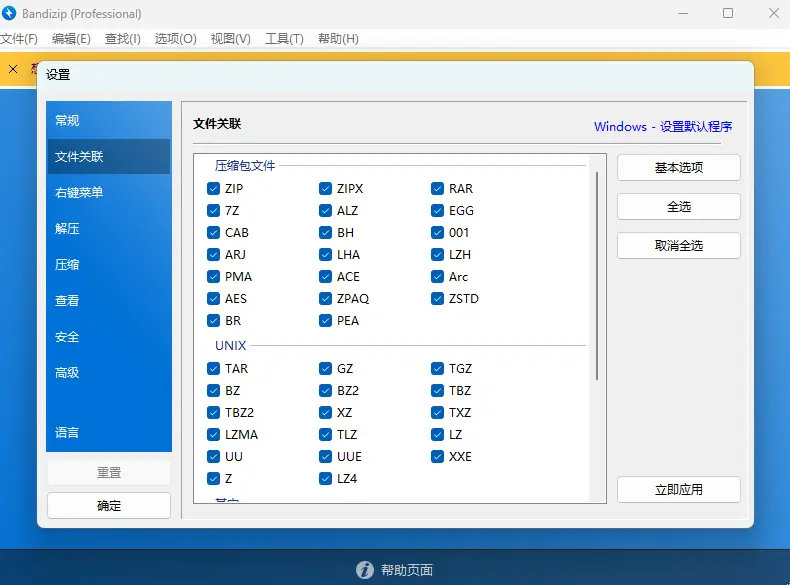790x585 pixels.
Task: Toggle the LZMA checkbox
Action: click(213, 434)
